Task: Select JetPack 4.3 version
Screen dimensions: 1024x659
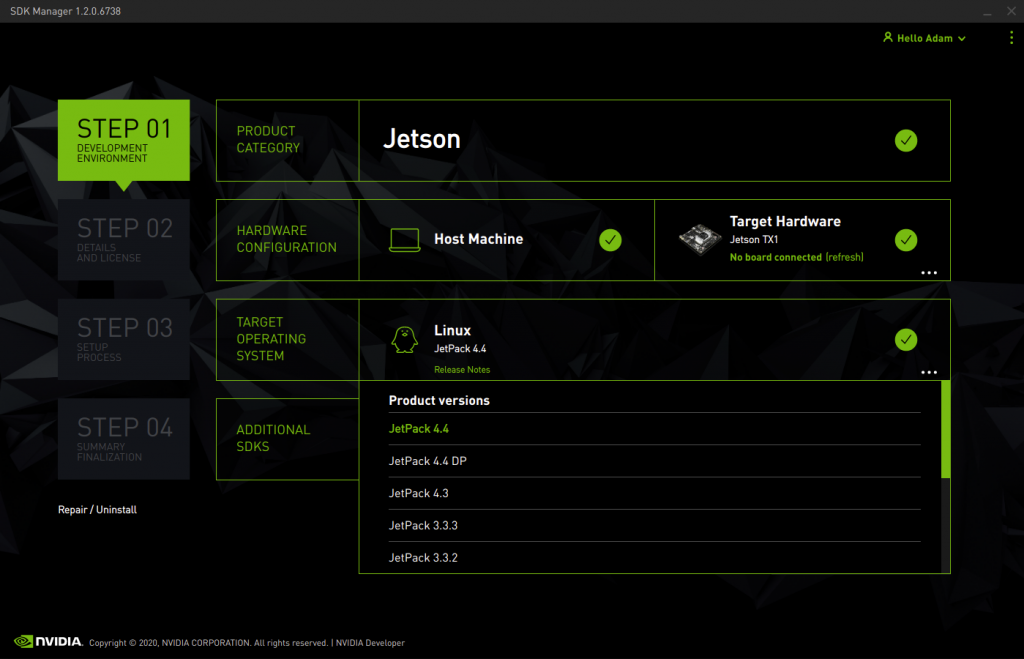Action: (x=654, y=493)
